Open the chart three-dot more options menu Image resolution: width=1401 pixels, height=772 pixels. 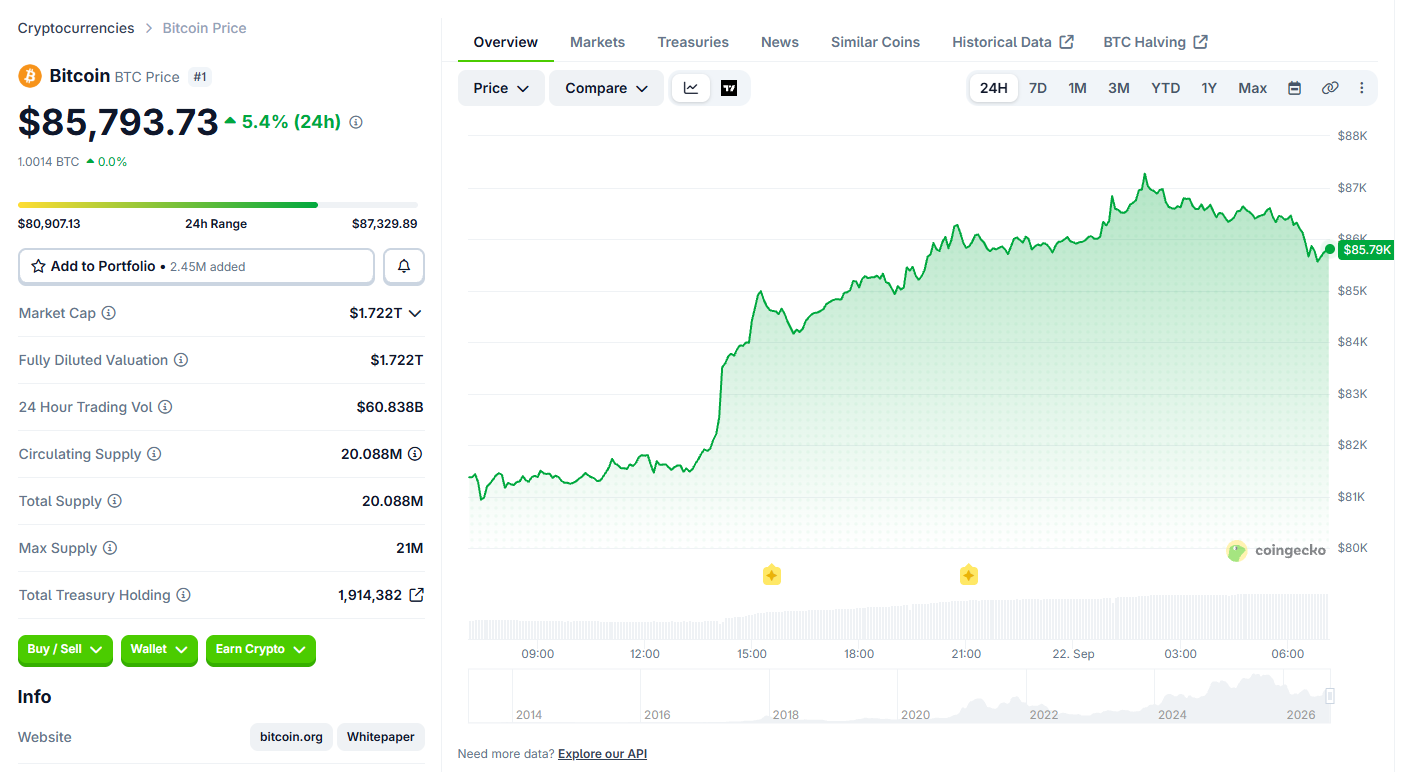click(1361, 88)
